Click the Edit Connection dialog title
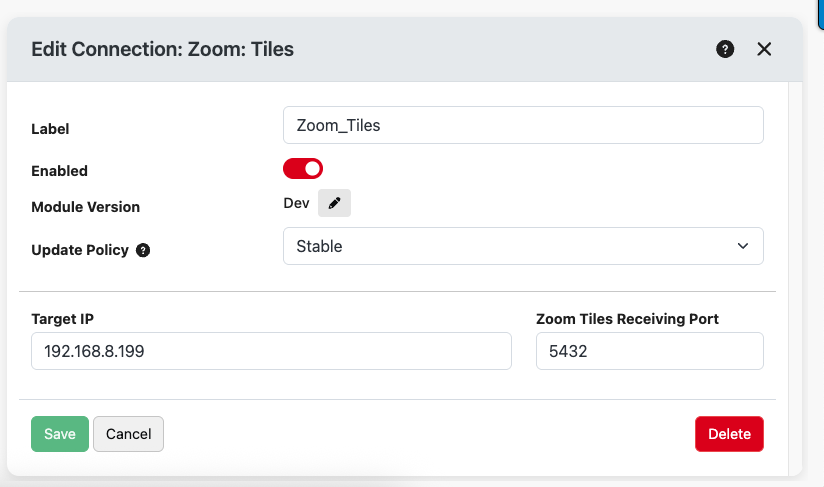 tap(162, 49)
